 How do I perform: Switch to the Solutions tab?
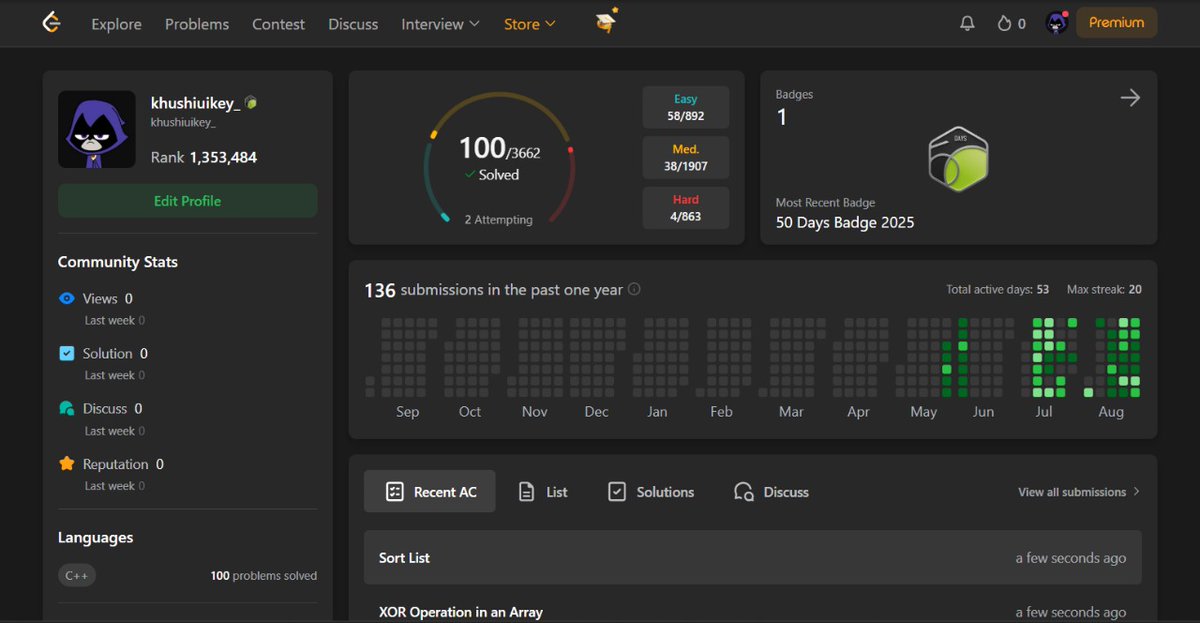pyautogui.click(x=651, y=492)
